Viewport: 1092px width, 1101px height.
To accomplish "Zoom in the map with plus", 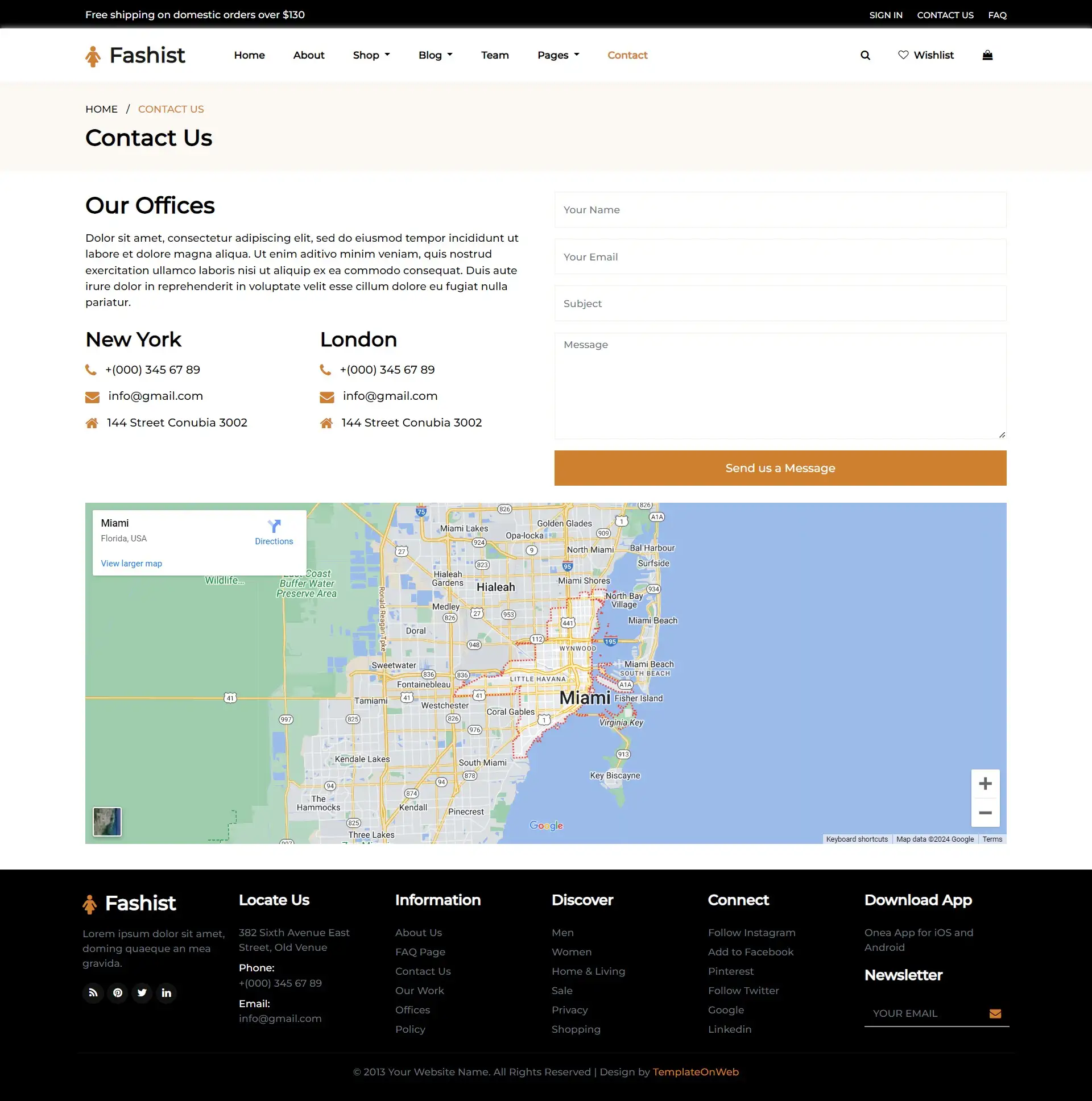I will (985, 784).
